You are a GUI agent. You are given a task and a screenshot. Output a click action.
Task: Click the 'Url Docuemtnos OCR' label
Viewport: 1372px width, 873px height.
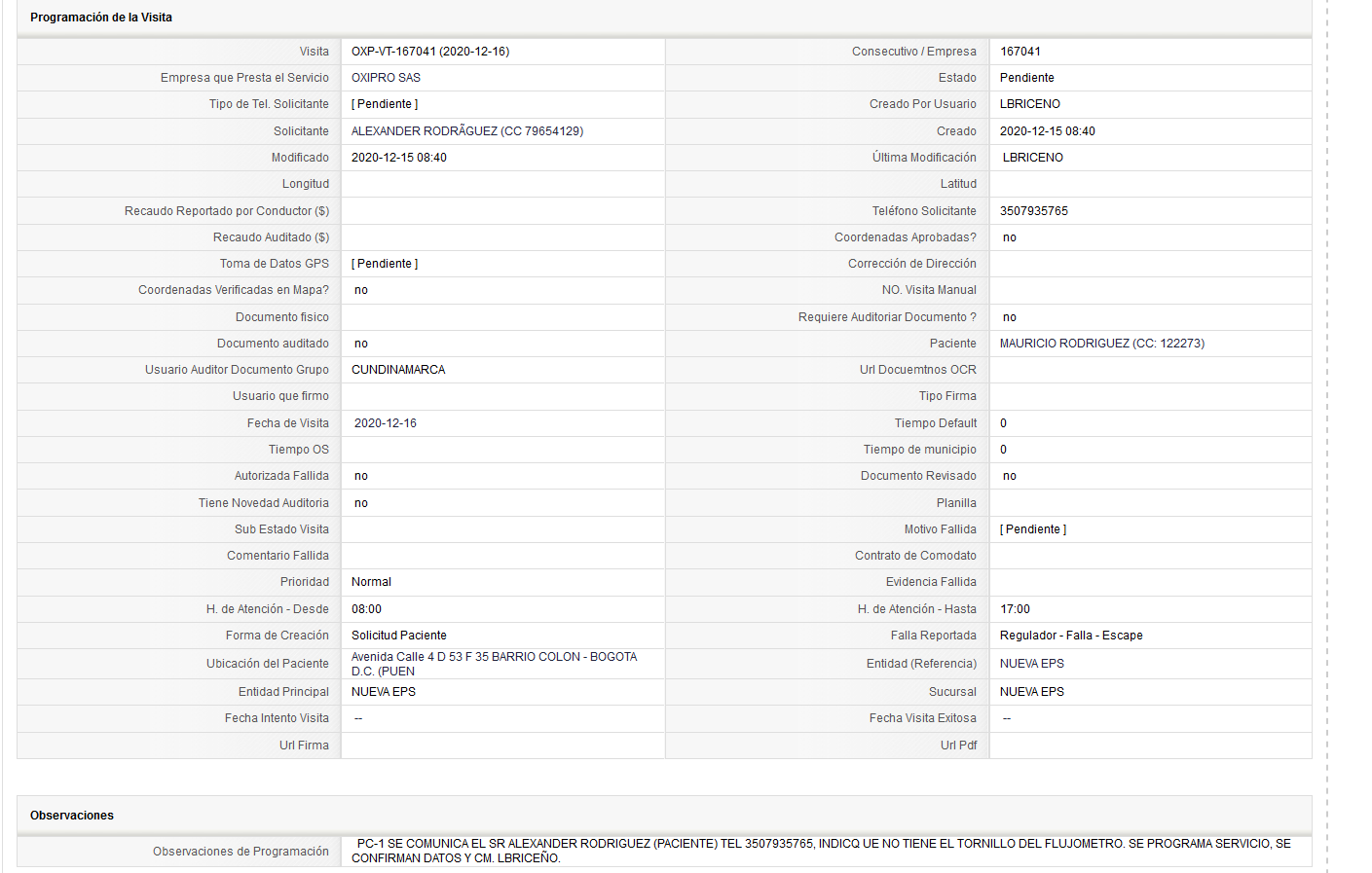(x=918, y=370)
